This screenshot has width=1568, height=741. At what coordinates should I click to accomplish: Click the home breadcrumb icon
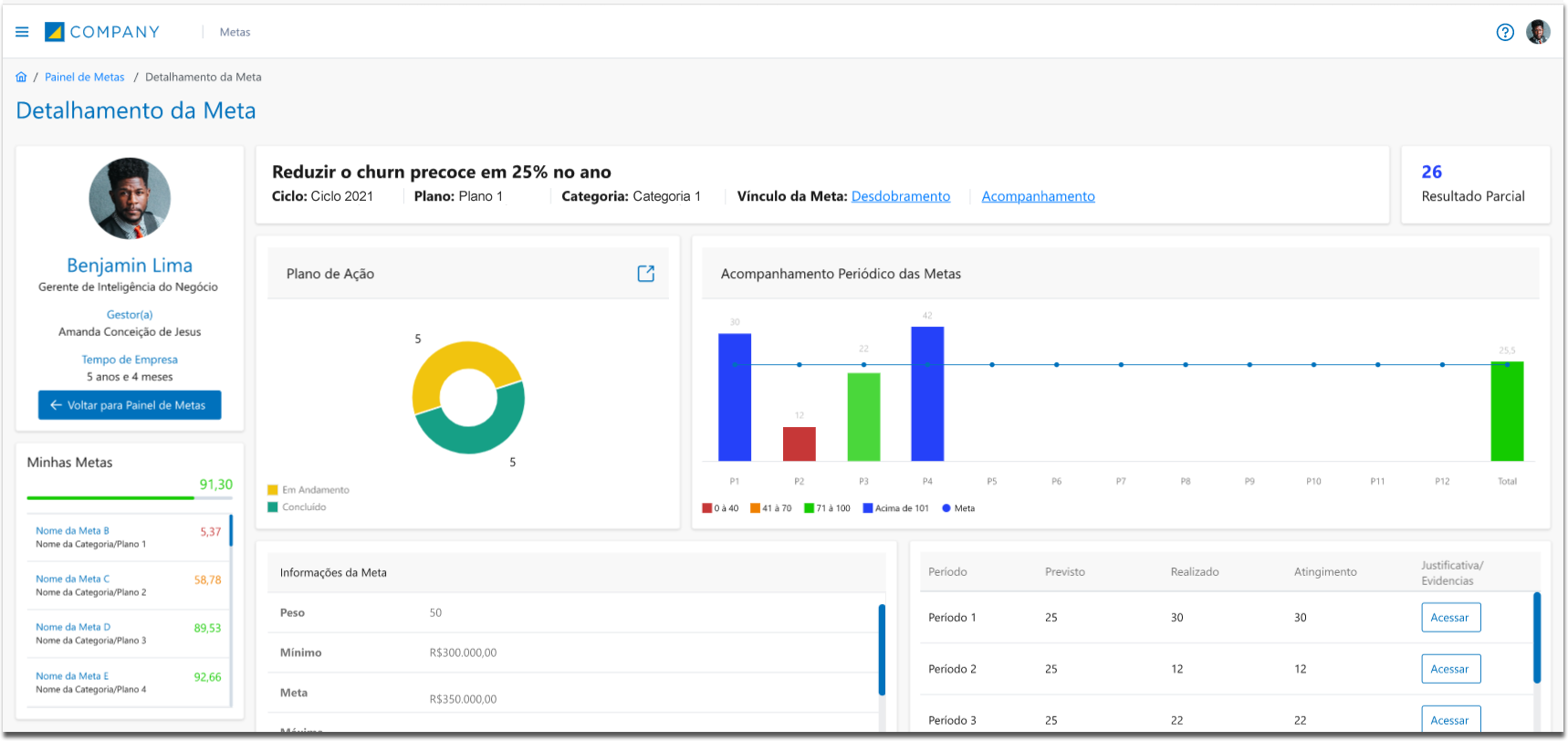tap(21, 78)
